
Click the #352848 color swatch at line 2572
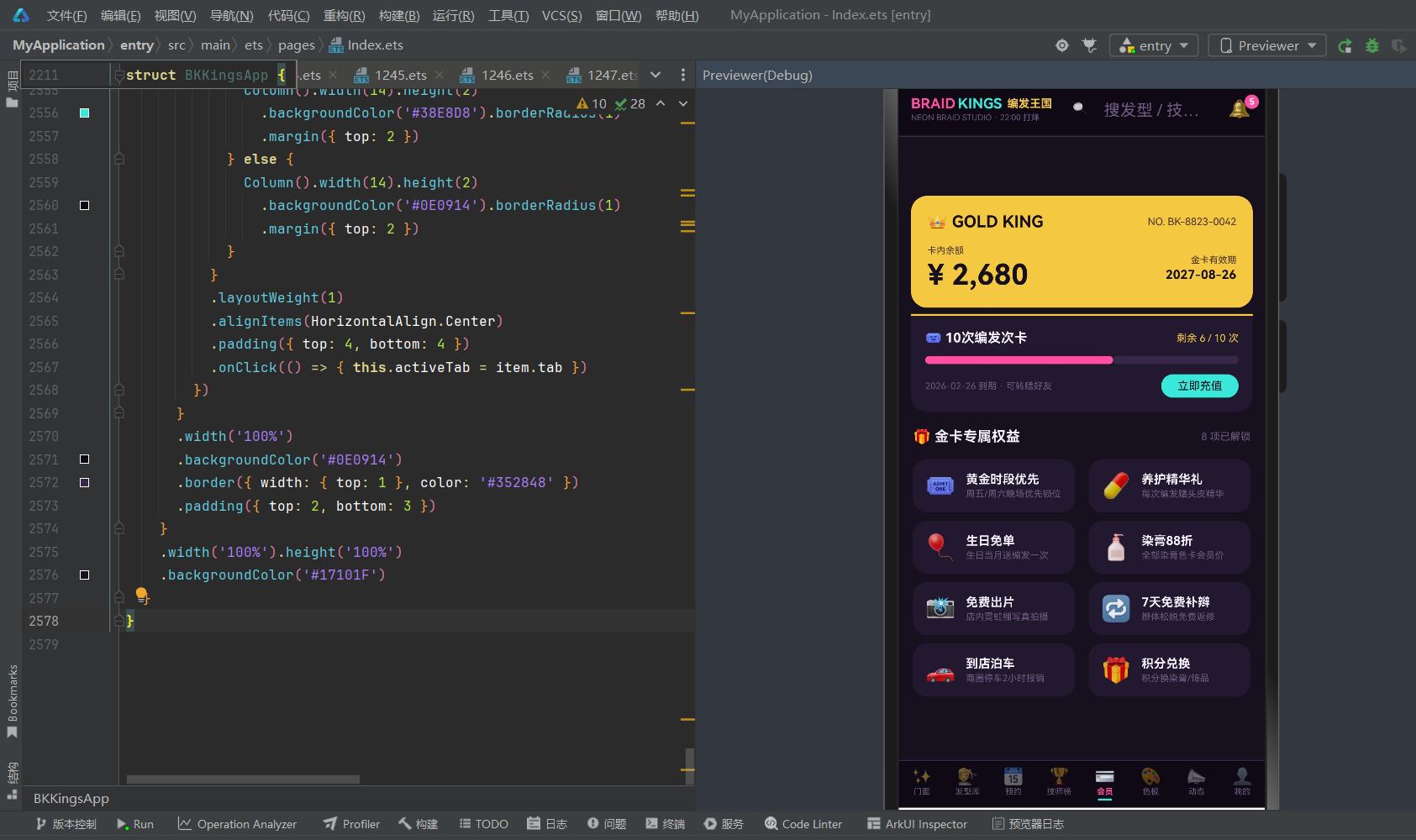84,482
